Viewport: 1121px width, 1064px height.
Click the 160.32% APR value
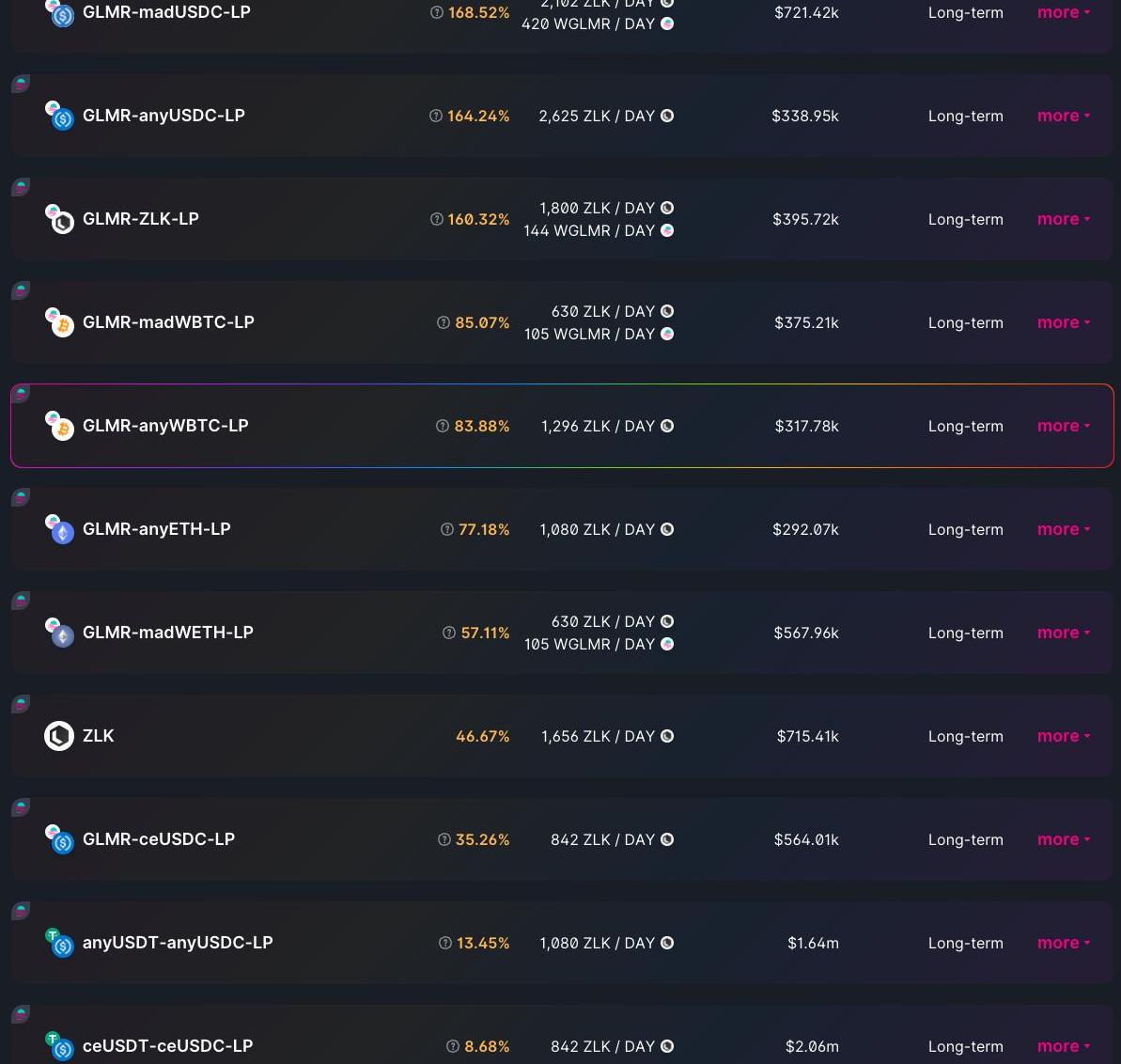[x=478, y=220]
